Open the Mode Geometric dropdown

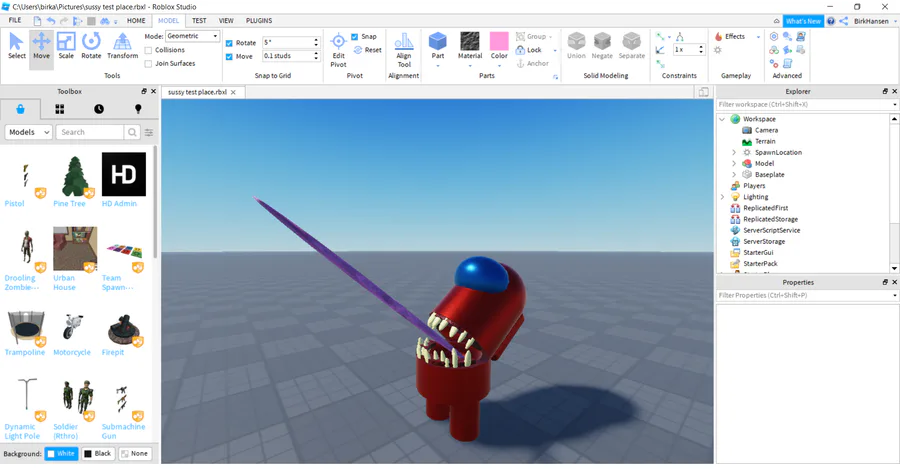click(192, 36)
